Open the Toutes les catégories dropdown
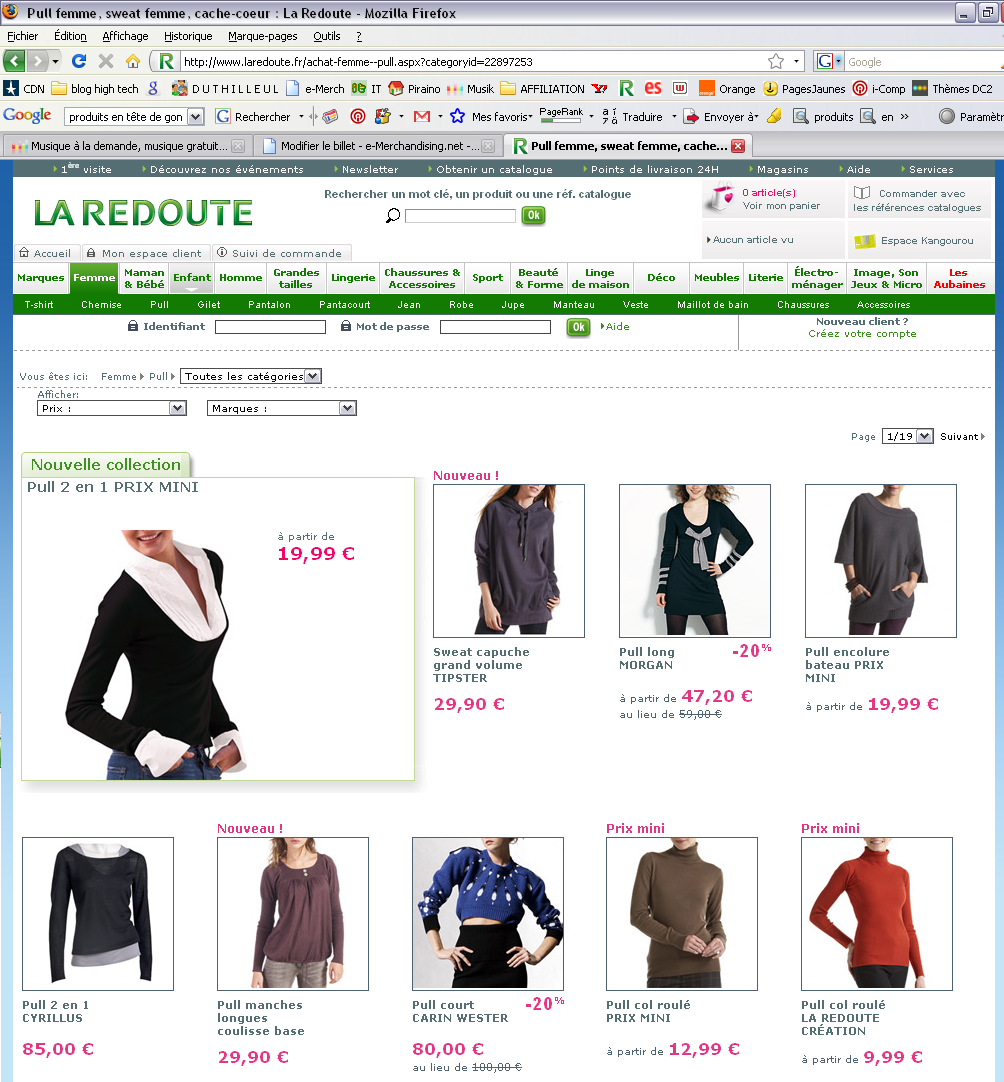 (250, 376)
